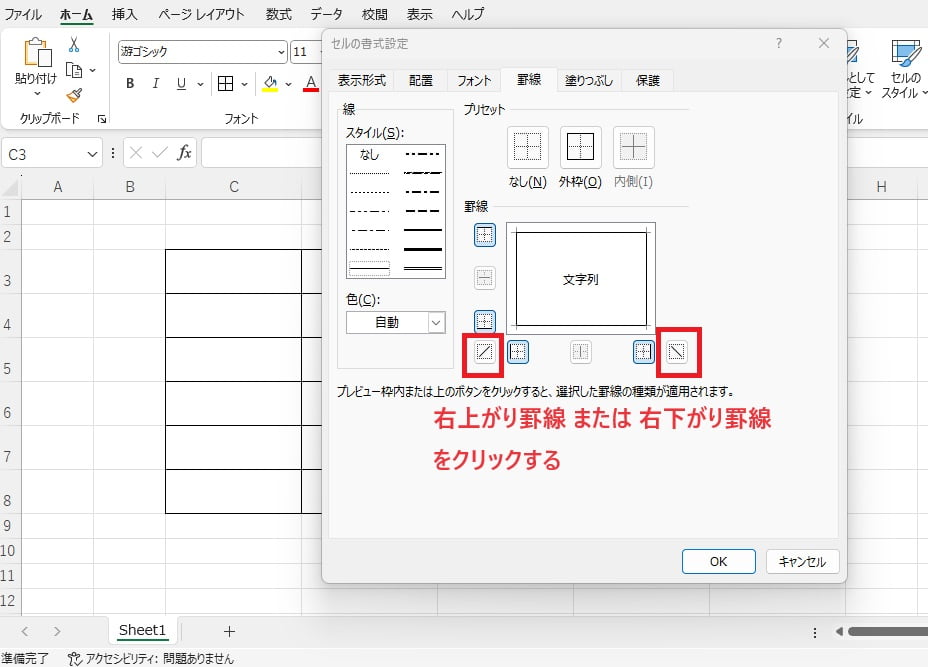The width and height of the screenshot is (928, 667).
Task: Click the Cell Styles (セルのスタイル) icon
Action: point(905,53)
